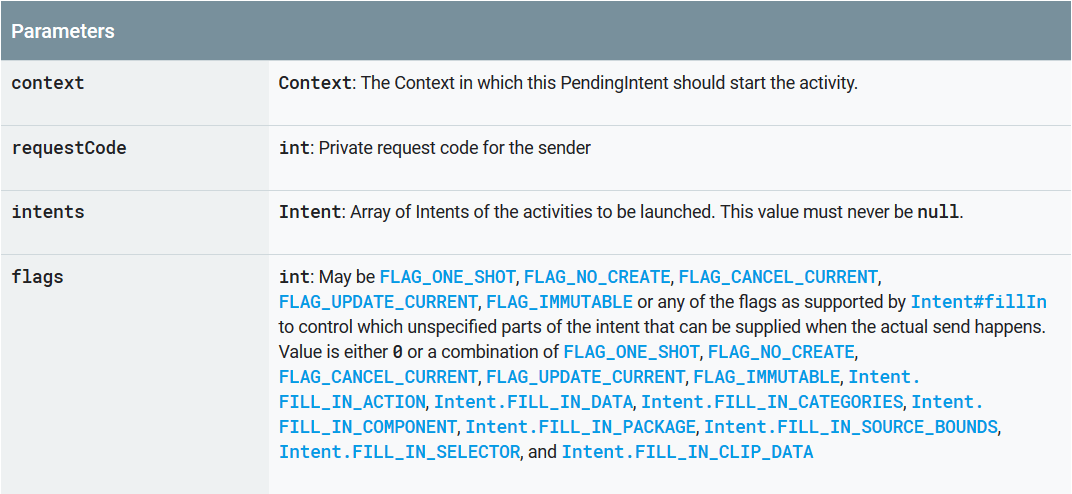Open the first FLAG_UPDATE_CURRENT link
The image size is (1072, 494).
tap(378, 301)
